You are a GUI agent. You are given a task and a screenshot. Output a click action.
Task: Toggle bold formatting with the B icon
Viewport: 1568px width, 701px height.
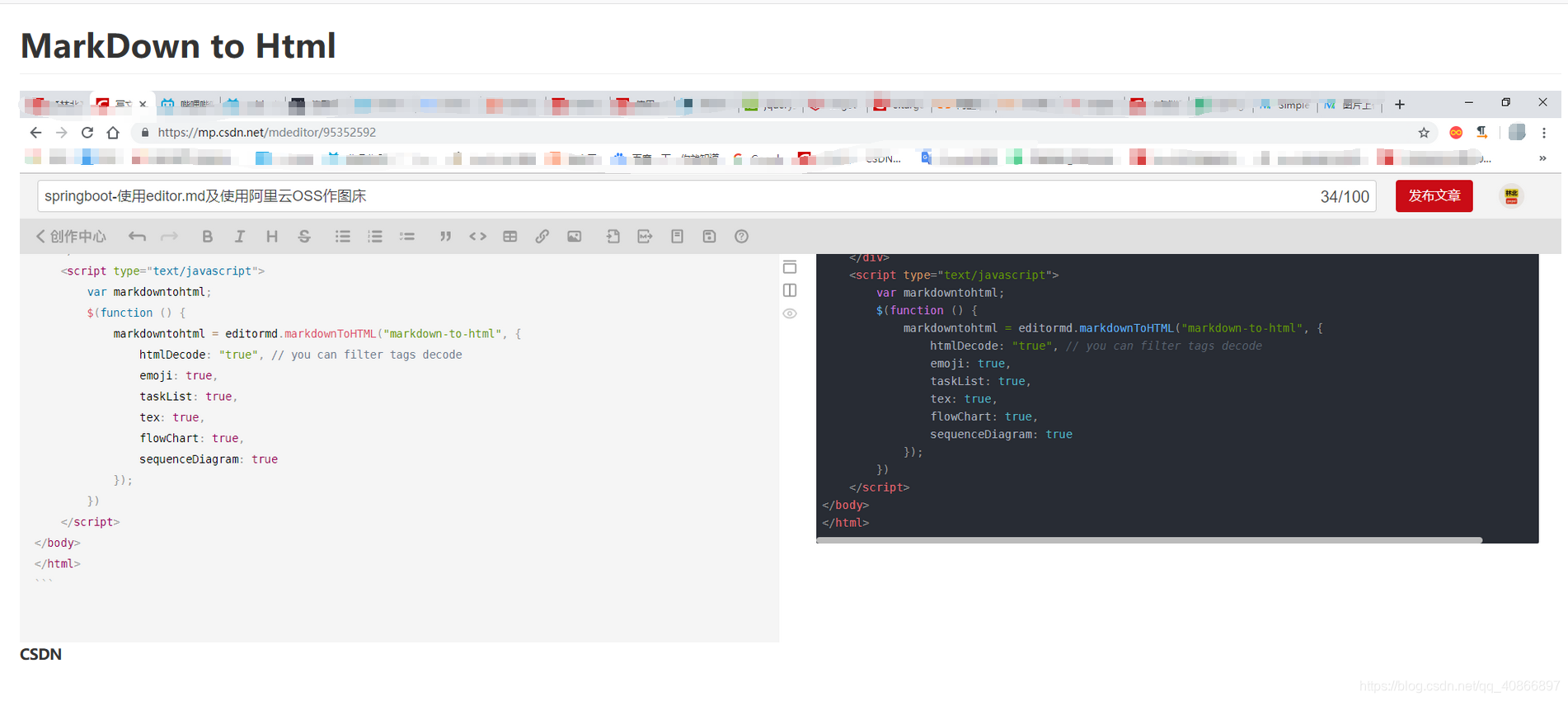click(207, 237)
